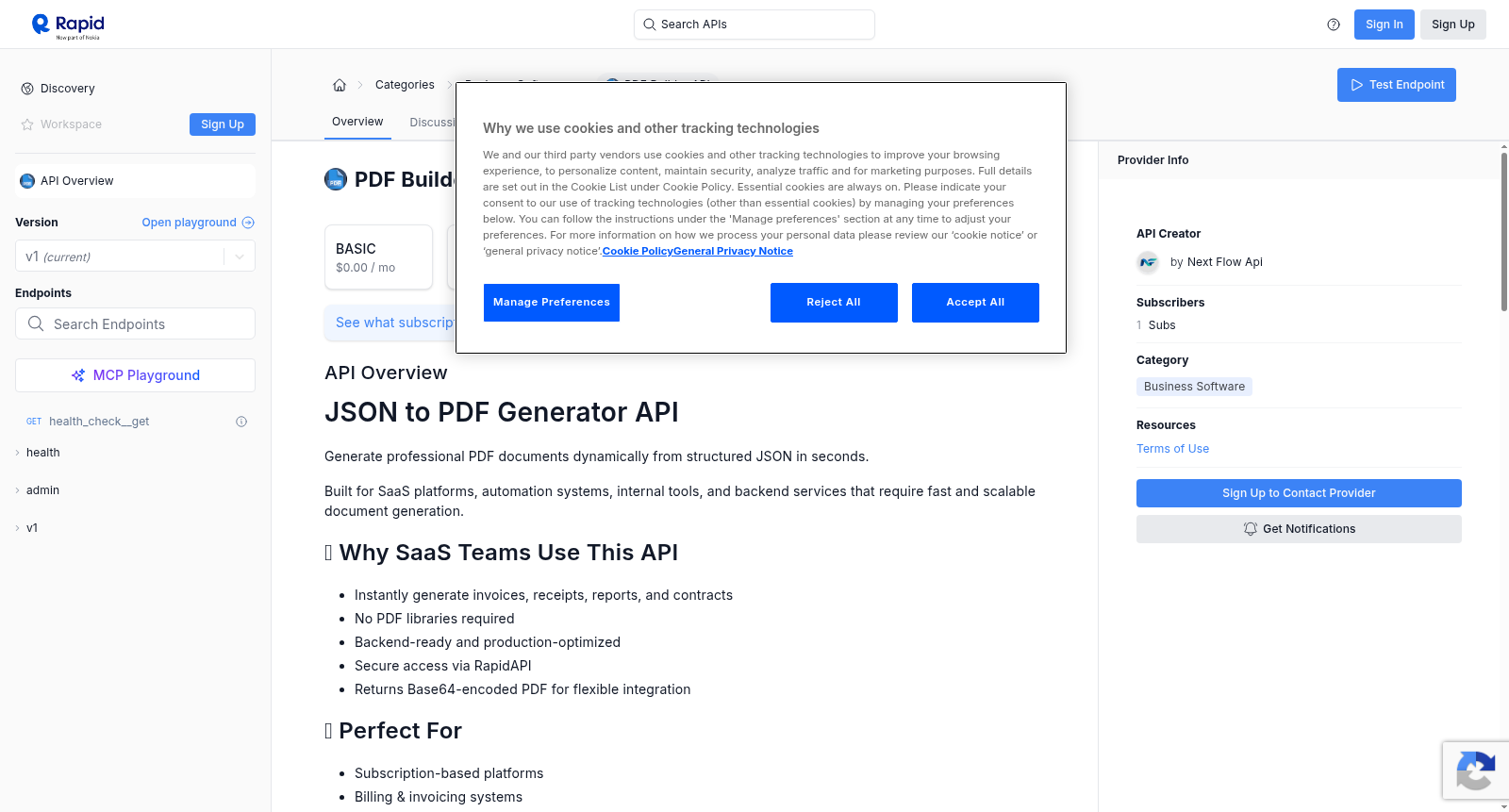This screenshot has width=1509, height=812.
Task: Click the See what subscription link text
Action: tap(395, 323)
